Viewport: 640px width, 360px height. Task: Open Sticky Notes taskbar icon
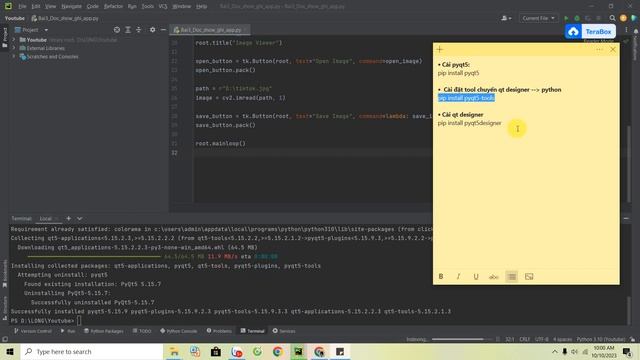pos(340,351)
